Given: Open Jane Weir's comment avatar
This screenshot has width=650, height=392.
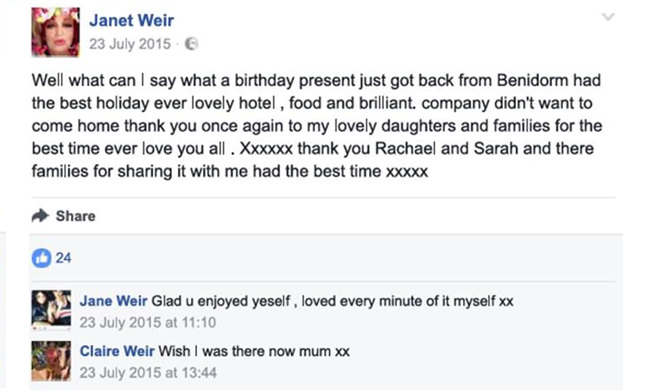Looking at the screenshot, I should coord(51,310).
